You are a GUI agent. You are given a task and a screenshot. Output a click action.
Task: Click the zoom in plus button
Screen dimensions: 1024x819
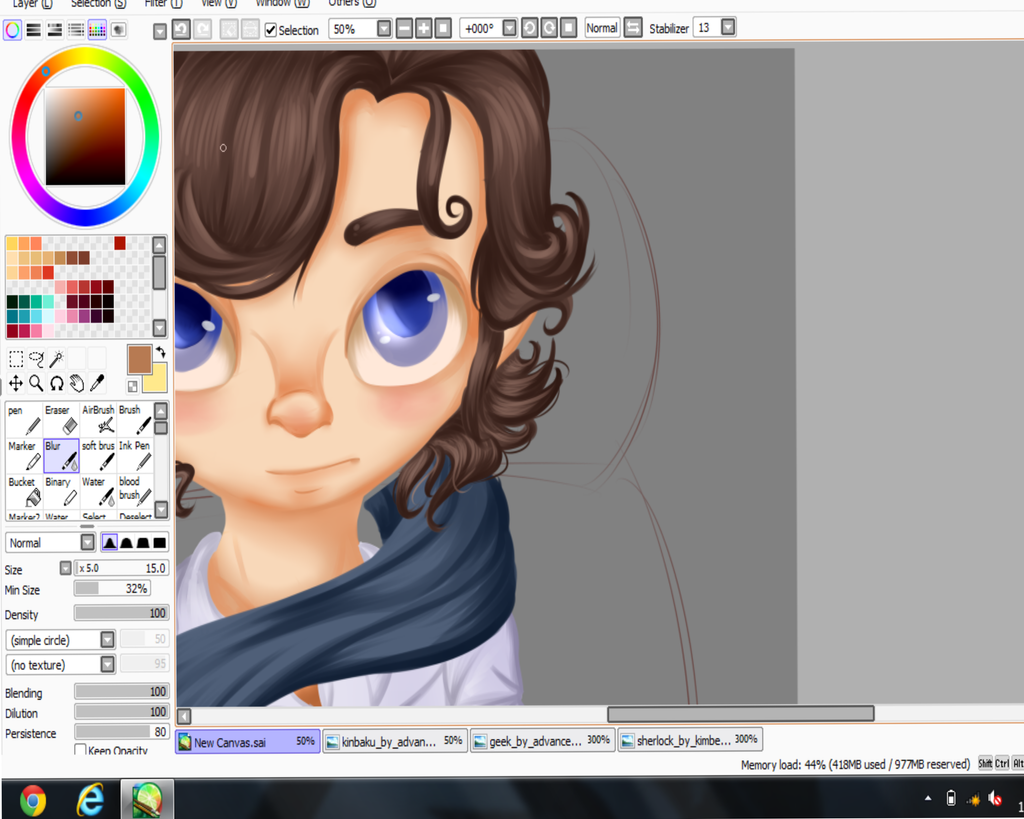424,29
